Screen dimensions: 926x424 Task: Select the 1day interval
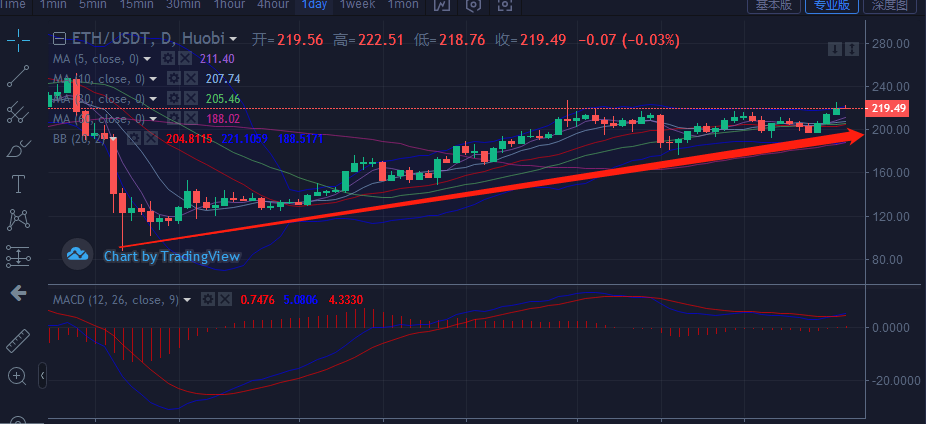click(x=315, y=5)
